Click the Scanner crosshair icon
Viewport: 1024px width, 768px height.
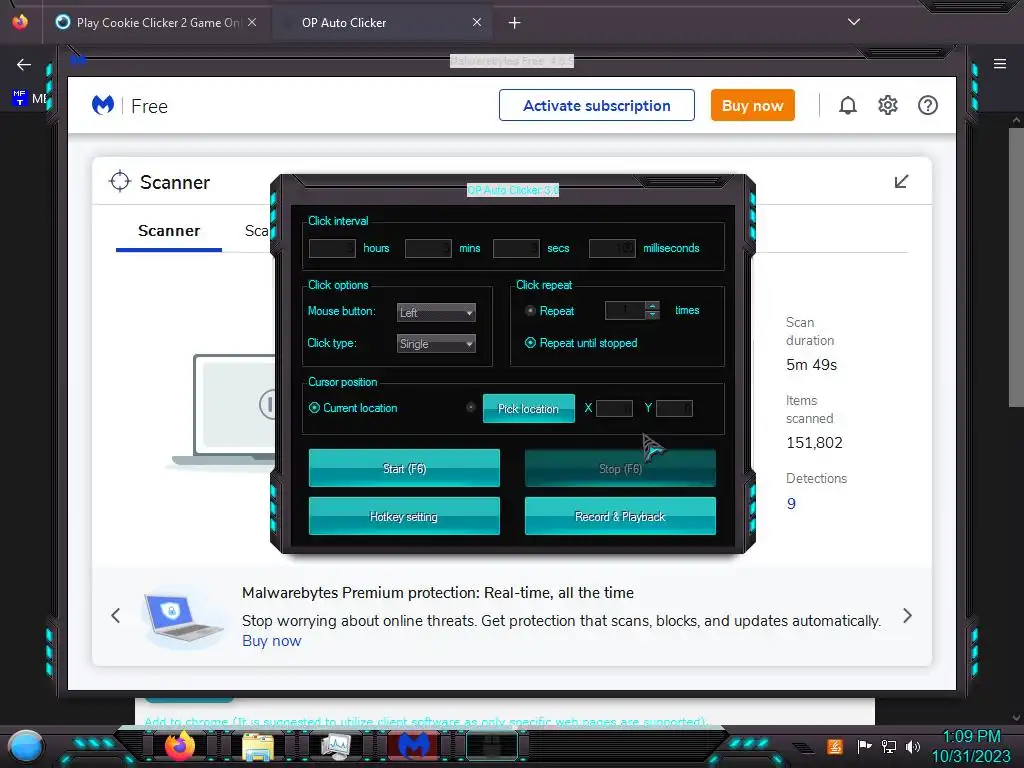[x=120, y=182]
